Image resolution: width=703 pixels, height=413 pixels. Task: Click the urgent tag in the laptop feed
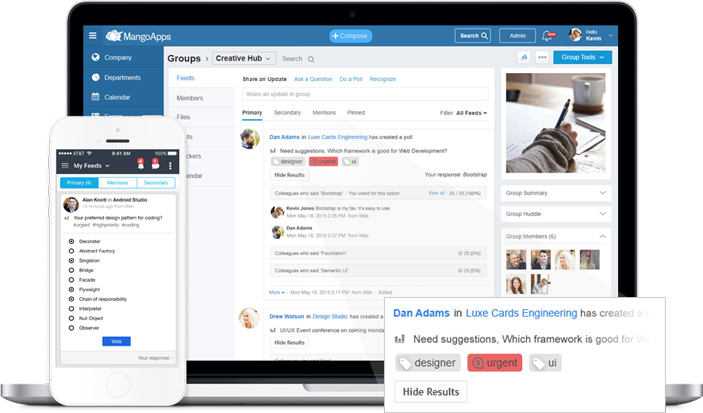tap(323, 161)
